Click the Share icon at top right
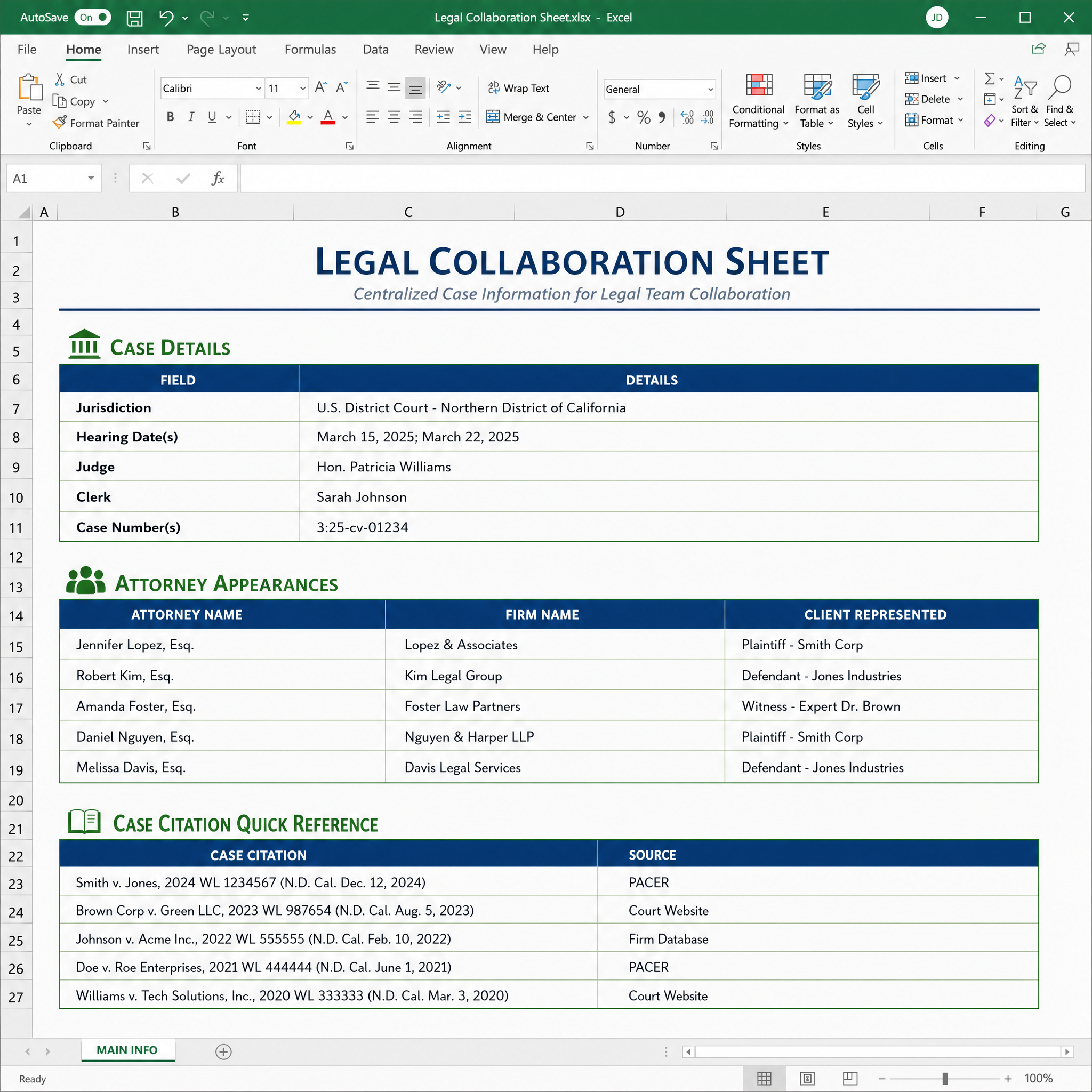Screen dimensions: 1092x1092 pos(1038,49)
